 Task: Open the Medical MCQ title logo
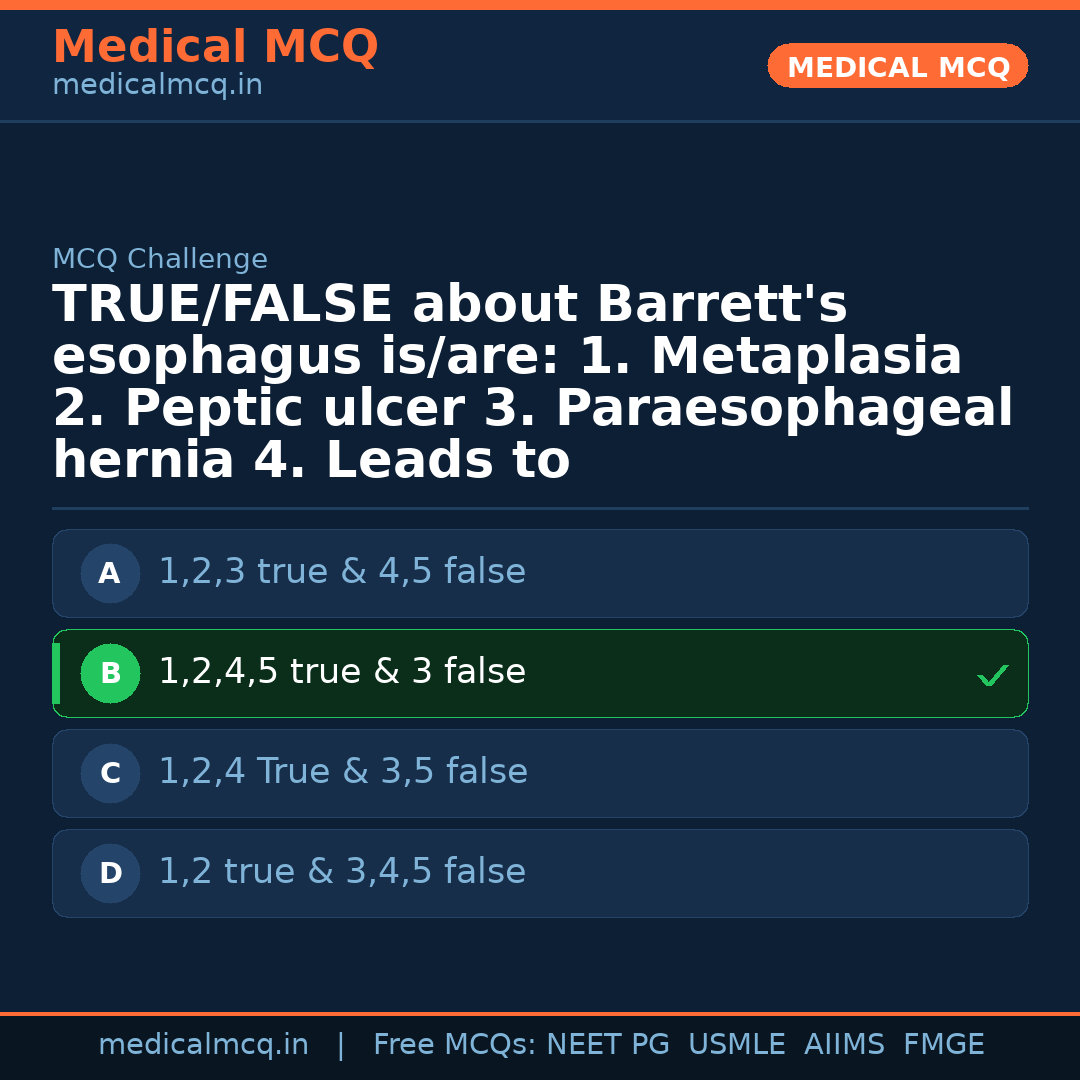(215, 47)
